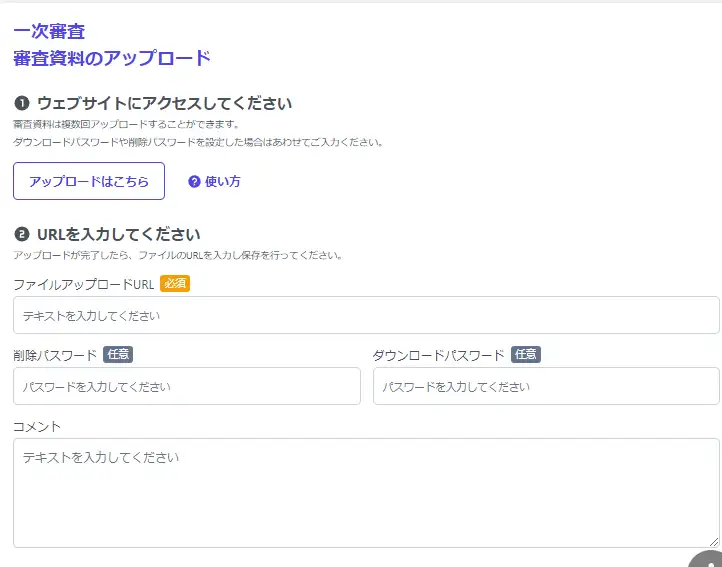
Task: Click the 任意 badge next to ダウンロードパスワード
Action: [x=526, y=355]
